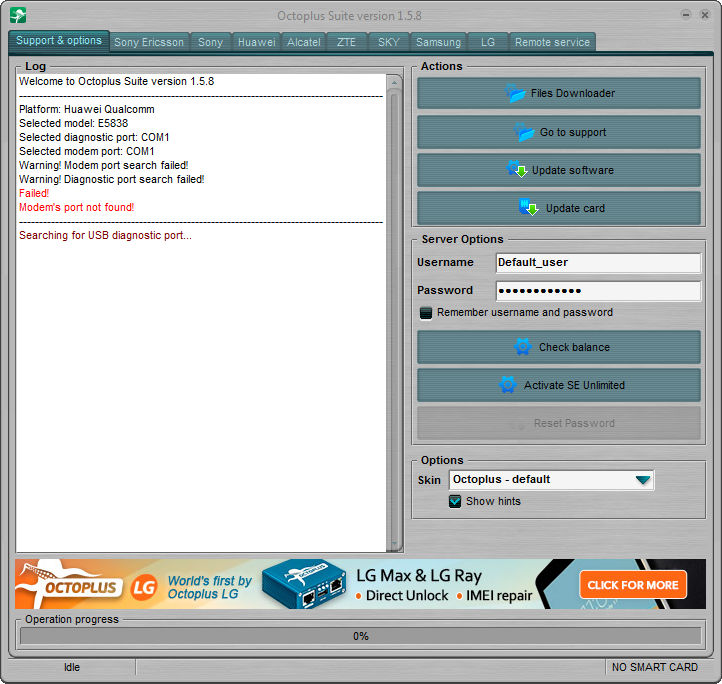The width and height of the screenshot is (722, 684).
Task: Click the Log scrollbar up arrow
Action: coord(394,83)
